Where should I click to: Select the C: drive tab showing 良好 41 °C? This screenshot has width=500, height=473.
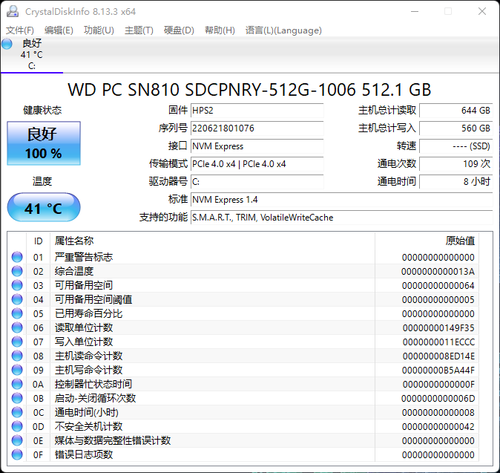(32, 55)
